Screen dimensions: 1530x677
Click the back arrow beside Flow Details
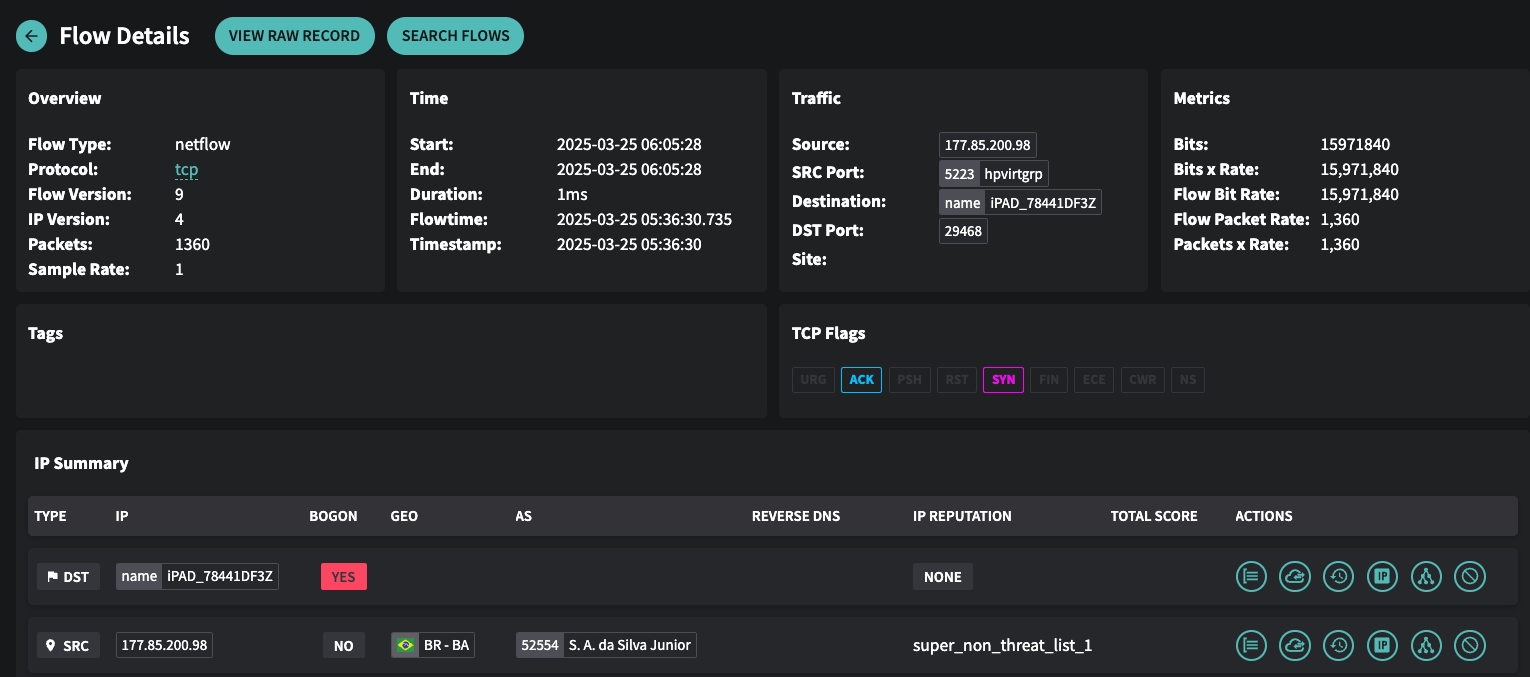click(x=32, y=36)
